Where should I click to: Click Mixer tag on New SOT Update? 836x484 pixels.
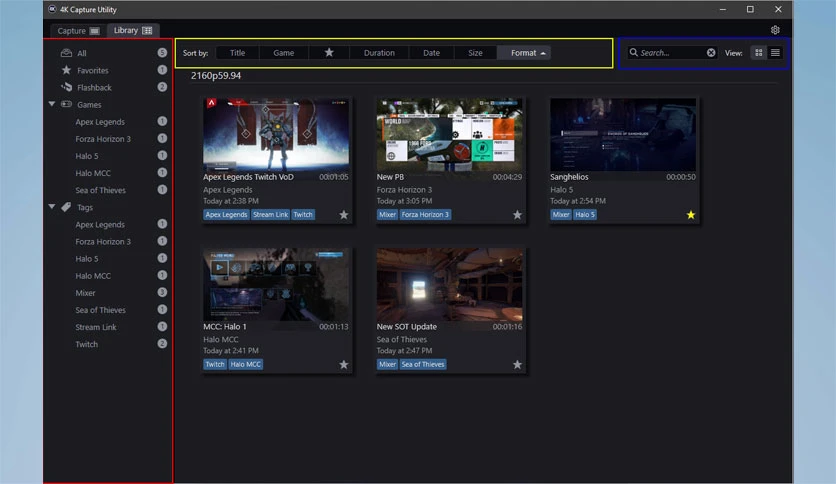(388, 364)
